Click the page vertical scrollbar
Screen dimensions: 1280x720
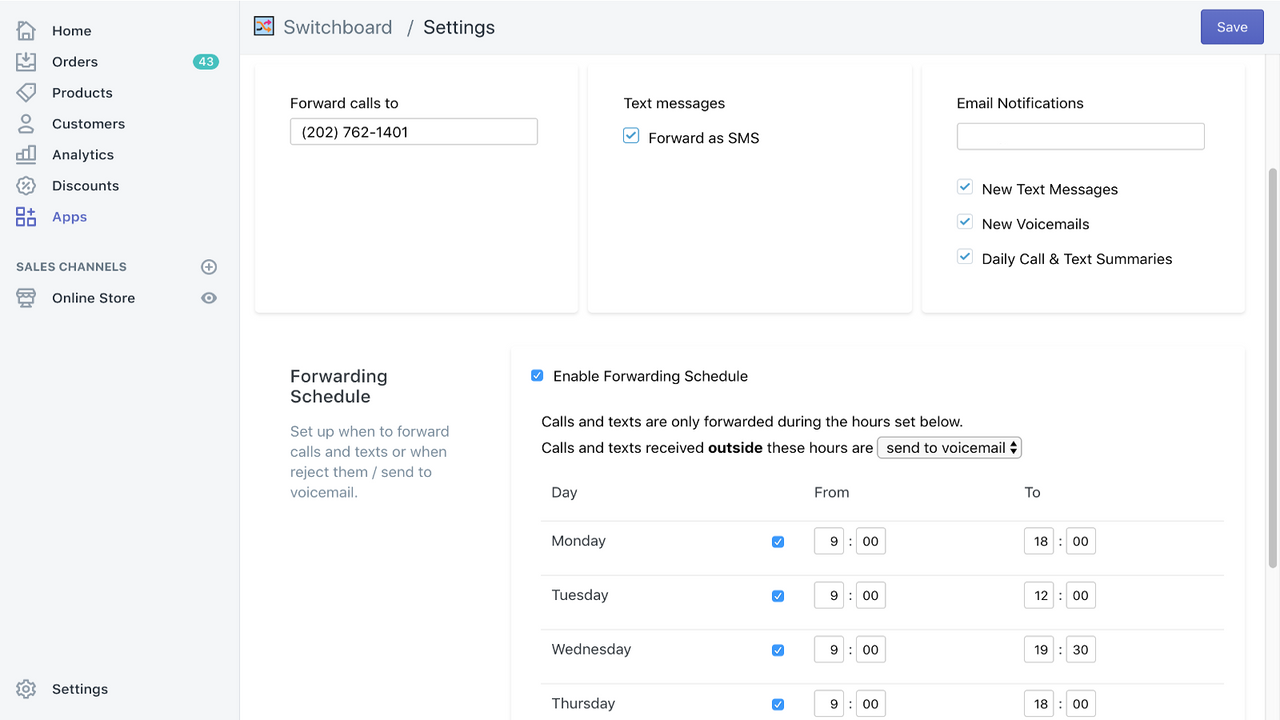coord(1273,368)
